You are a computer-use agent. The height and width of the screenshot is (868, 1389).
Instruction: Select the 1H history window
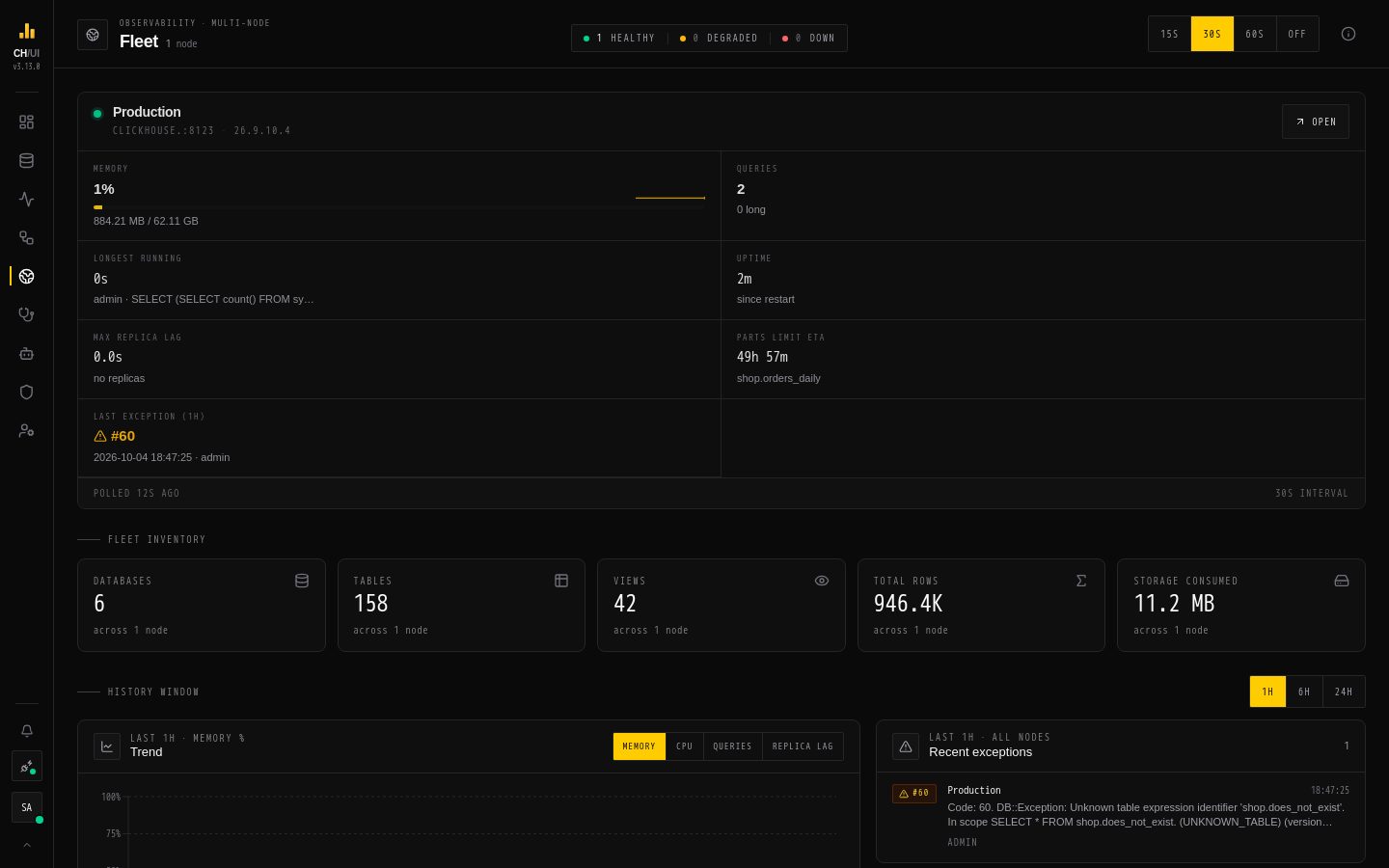(1267, 692)
